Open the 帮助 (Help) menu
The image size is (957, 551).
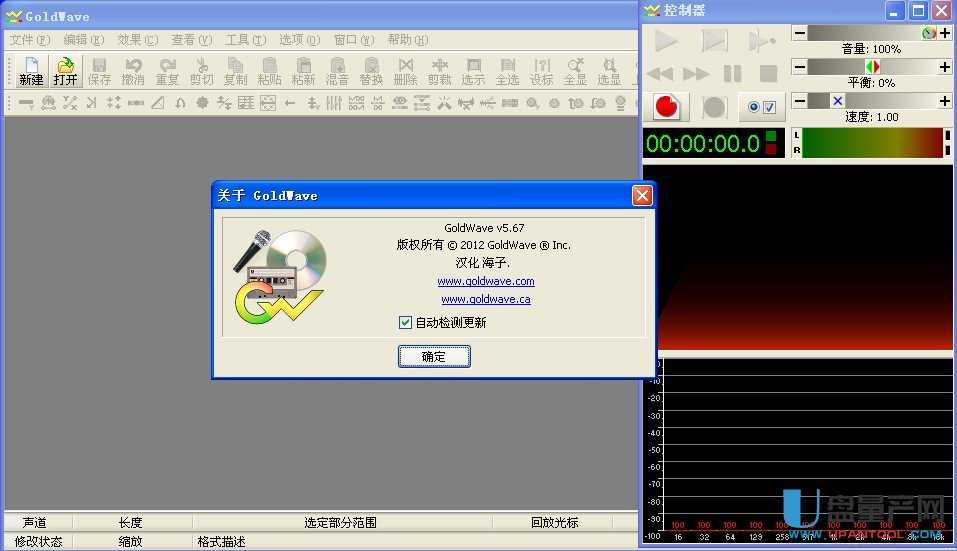(x=407, y=40)
